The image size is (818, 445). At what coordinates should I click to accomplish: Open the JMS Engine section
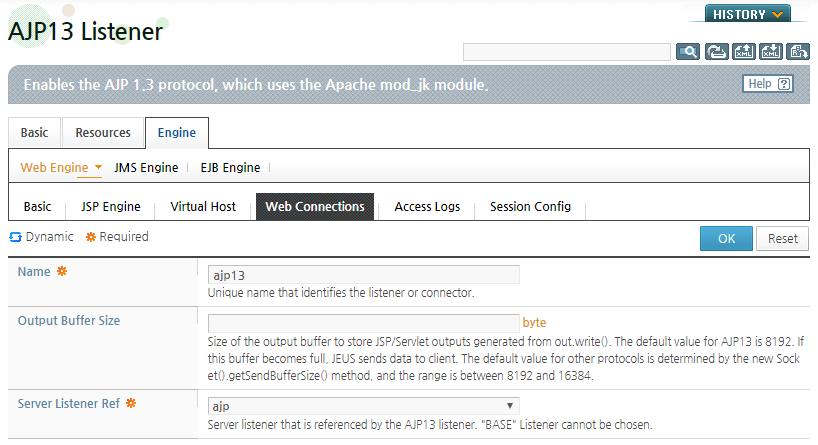pos(146,167)
